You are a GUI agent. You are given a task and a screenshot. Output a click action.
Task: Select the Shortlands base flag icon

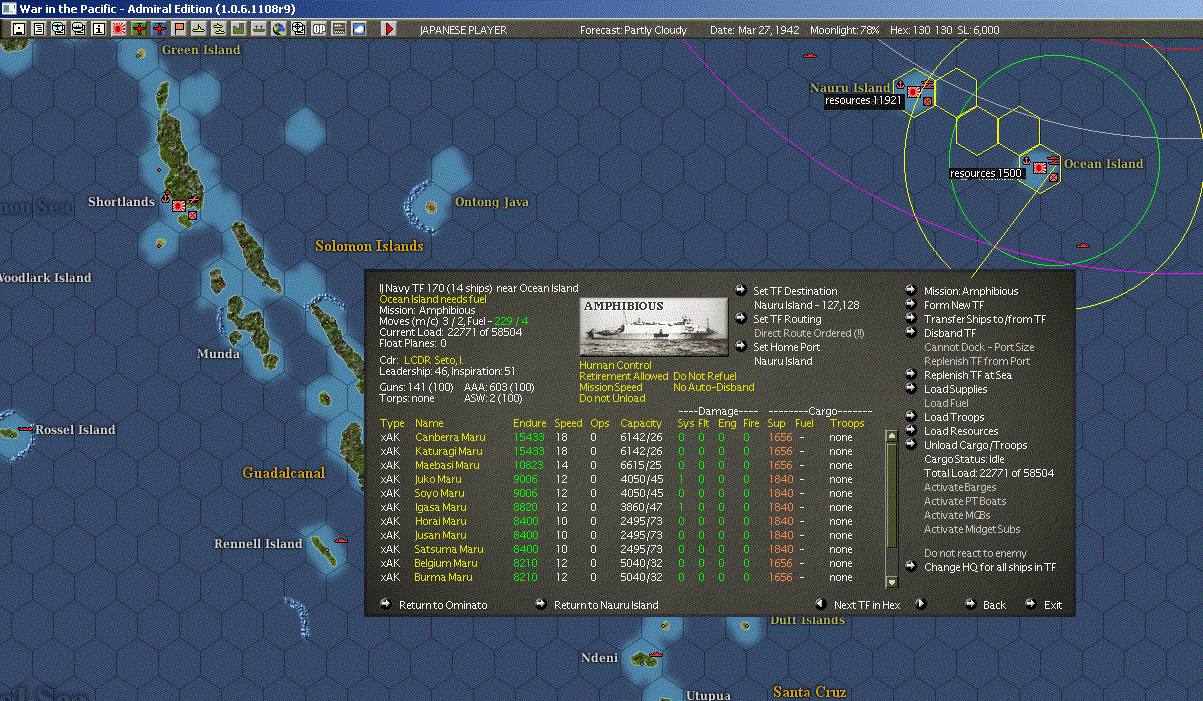coord(179,205)
